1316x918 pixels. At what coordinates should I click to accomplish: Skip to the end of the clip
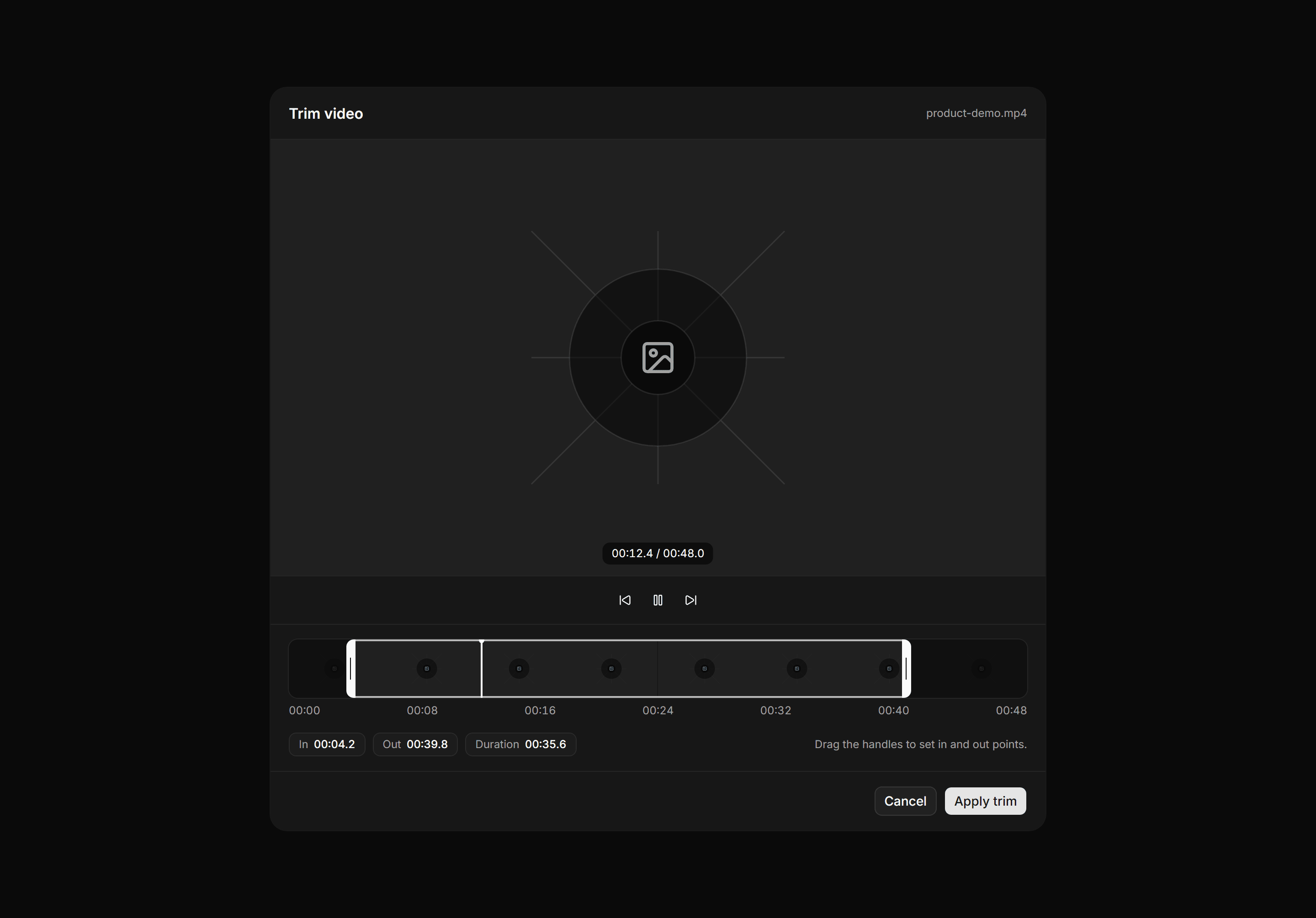(690, 600)
